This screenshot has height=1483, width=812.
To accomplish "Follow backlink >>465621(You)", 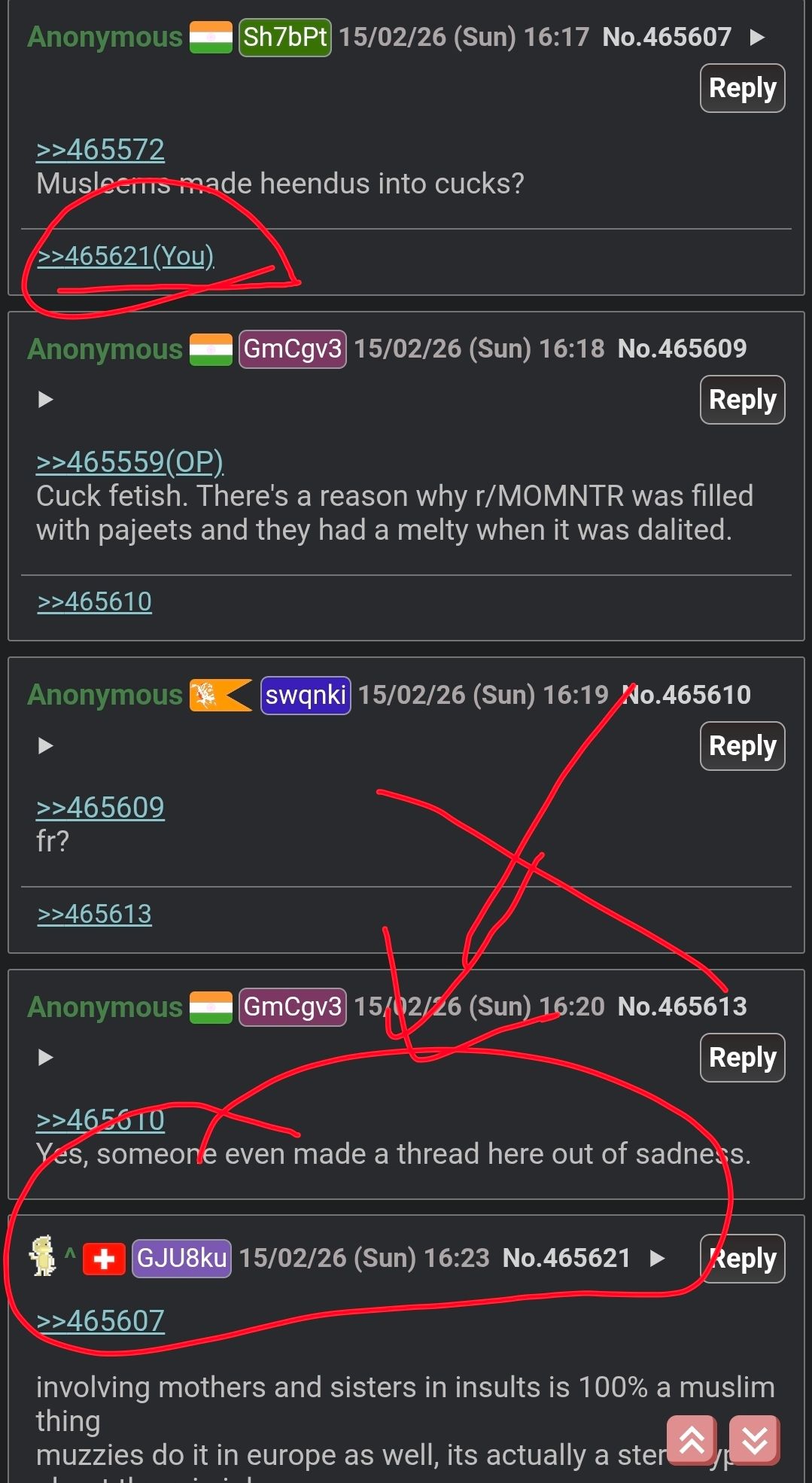I will click(126, 256).
